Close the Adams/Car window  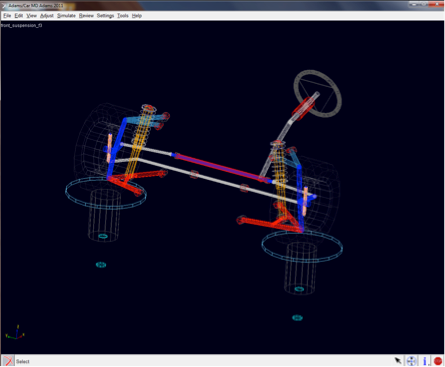pos(437,4)
